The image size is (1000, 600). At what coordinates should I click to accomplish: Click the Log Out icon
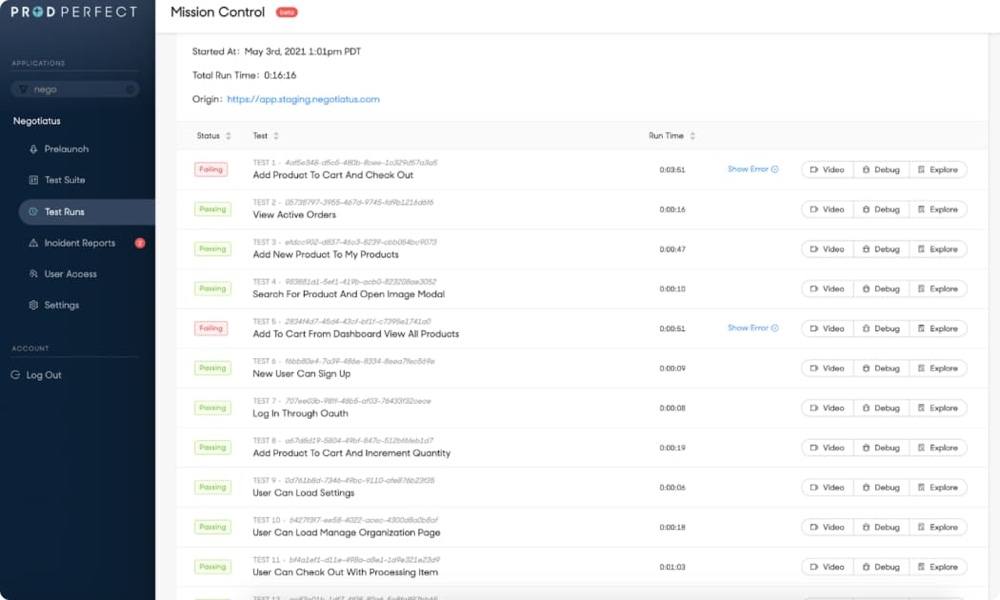pos(15,375)
